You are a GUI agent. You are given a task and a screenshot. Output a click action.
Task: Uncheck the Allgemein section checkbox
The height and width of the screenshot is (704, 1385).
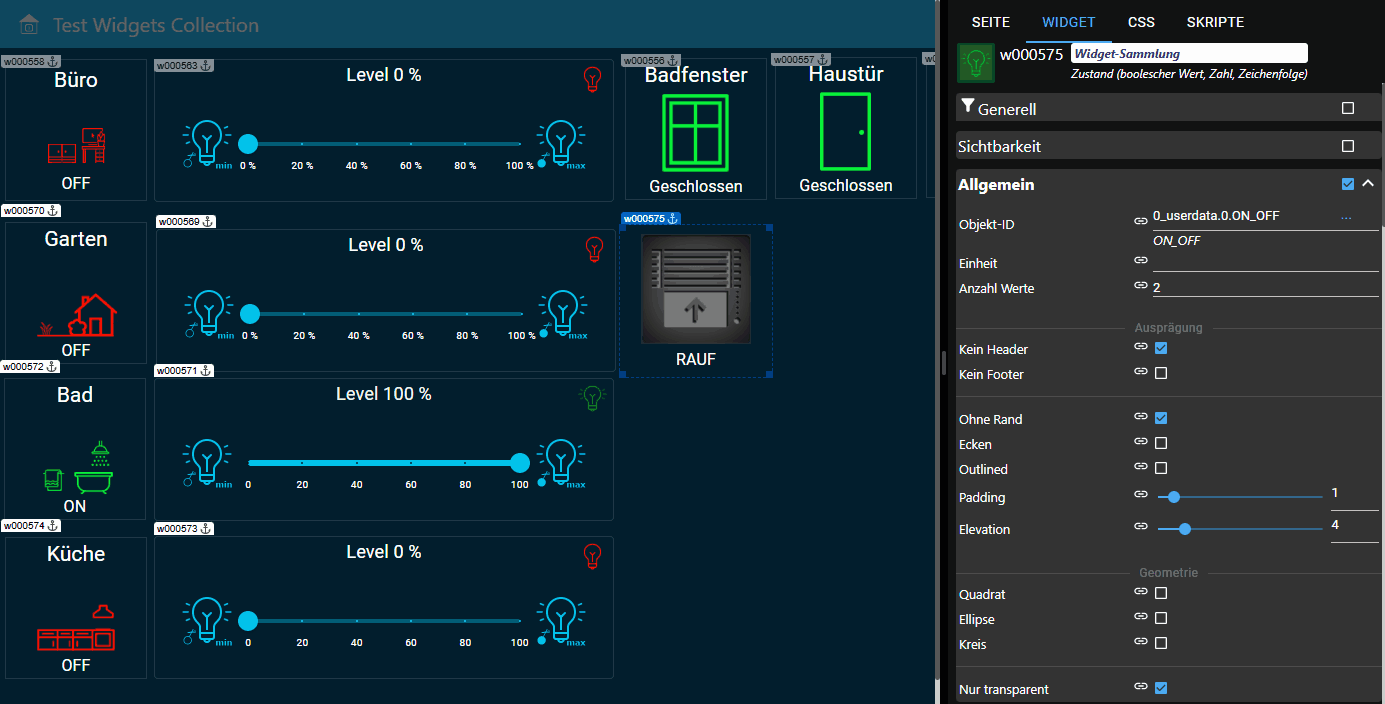[1348, 184]
